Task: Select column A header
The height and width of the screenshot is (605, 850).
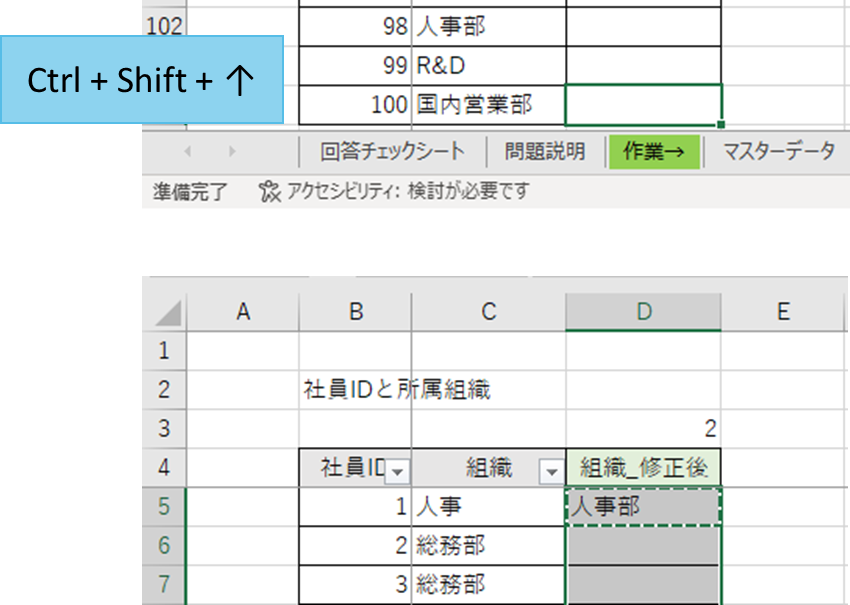Action: (x=243, y=312)
